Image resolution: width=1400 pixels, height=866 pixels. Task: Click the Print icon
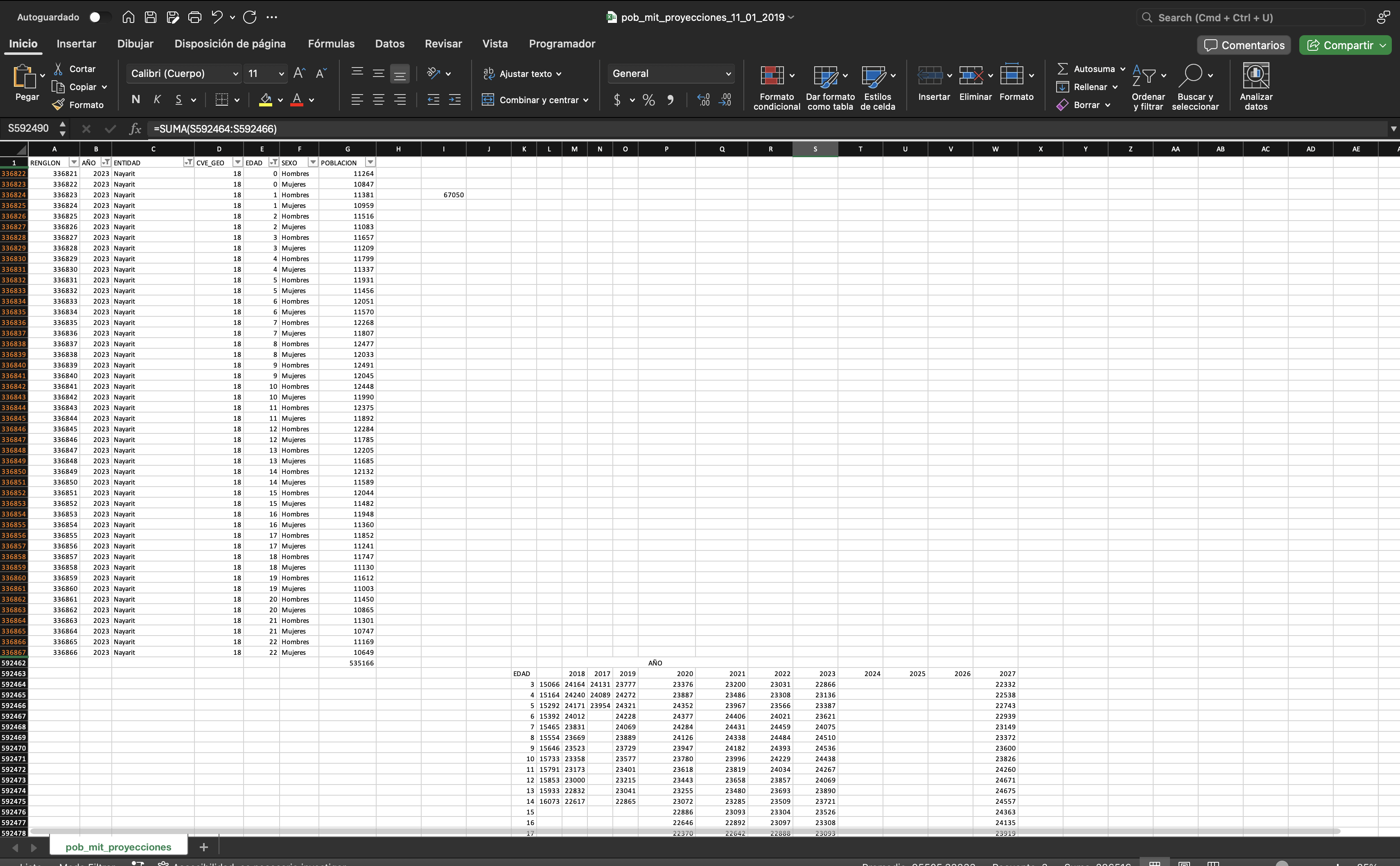195,17
